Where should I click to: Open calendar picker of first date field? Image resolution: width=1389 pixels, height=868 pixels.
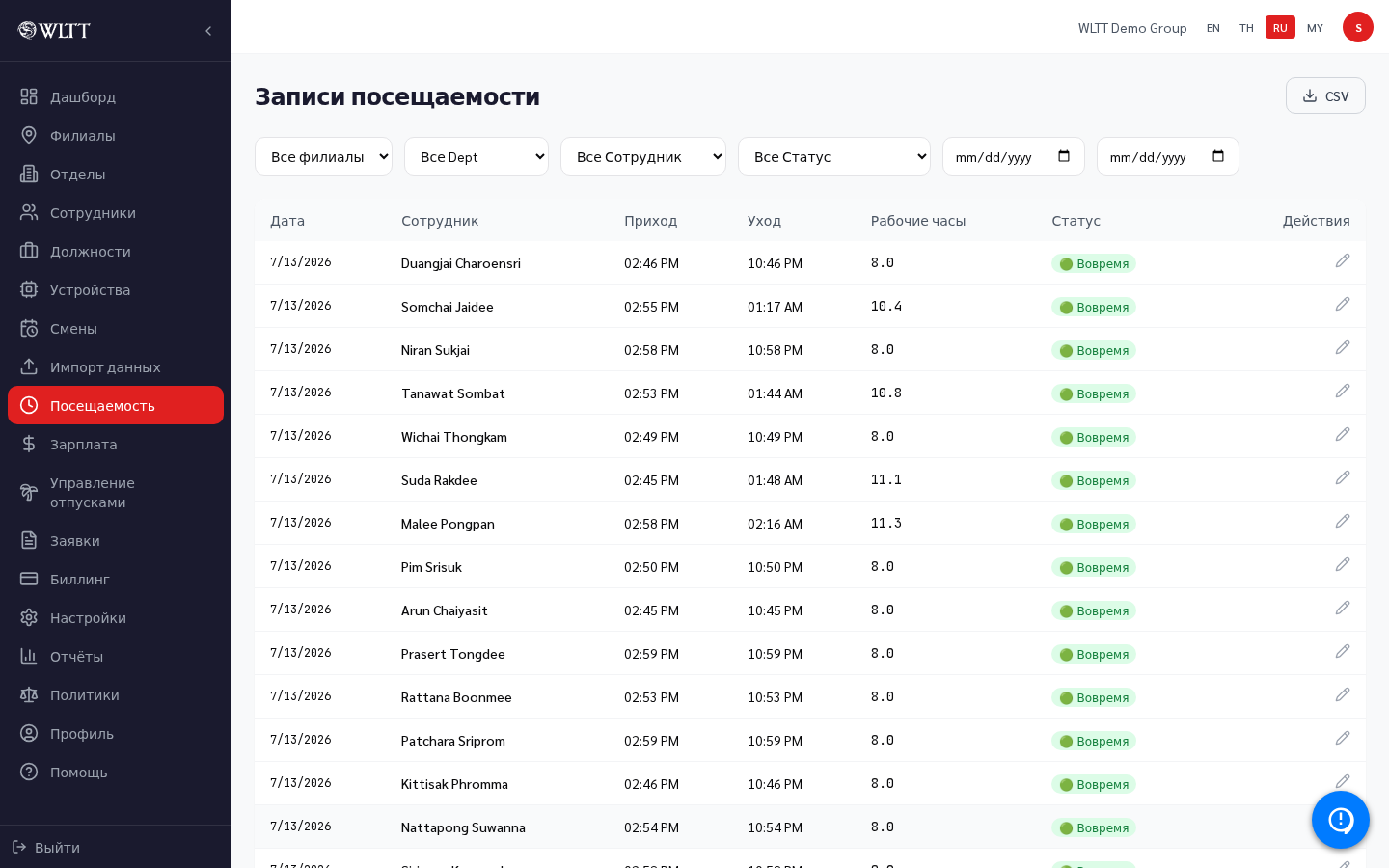pos(1064,156)
